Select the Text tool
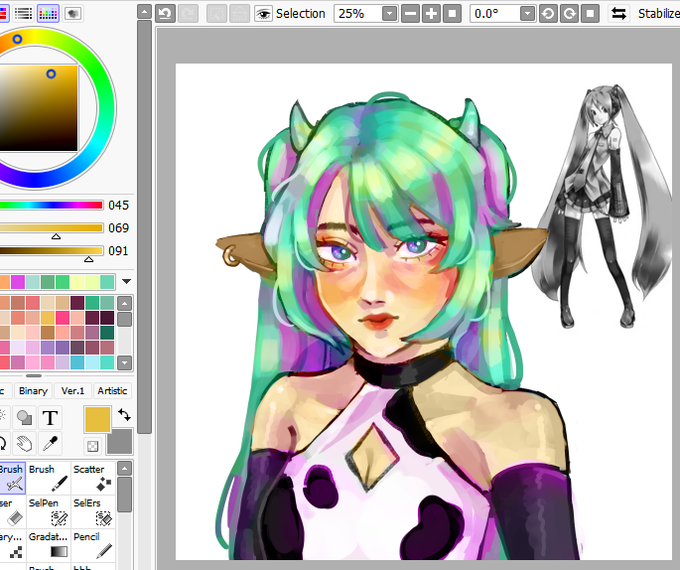This screenshot has height=570, width=680. tap(50, 418)
